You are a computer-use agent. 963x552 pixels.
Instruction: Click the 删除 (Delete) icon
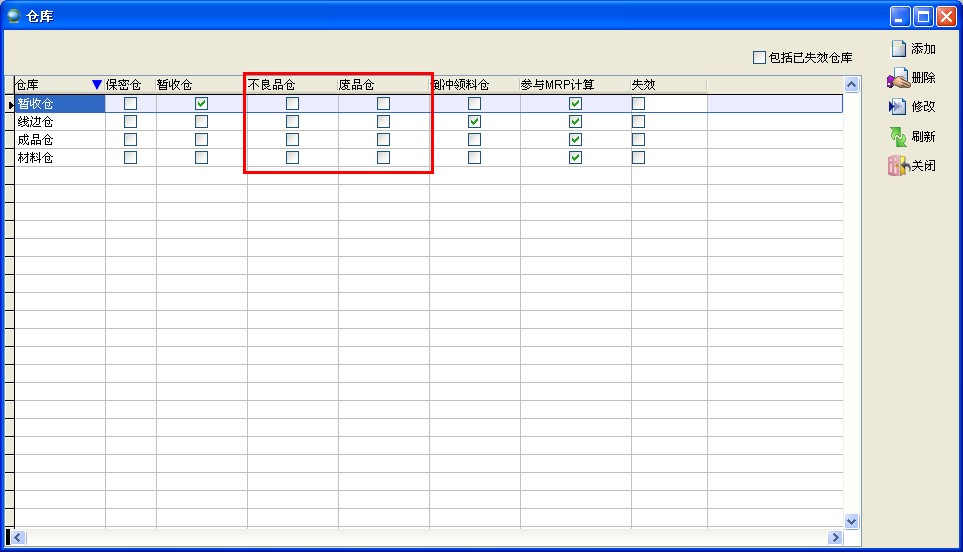pyautogui.click(x=898, y=78)
